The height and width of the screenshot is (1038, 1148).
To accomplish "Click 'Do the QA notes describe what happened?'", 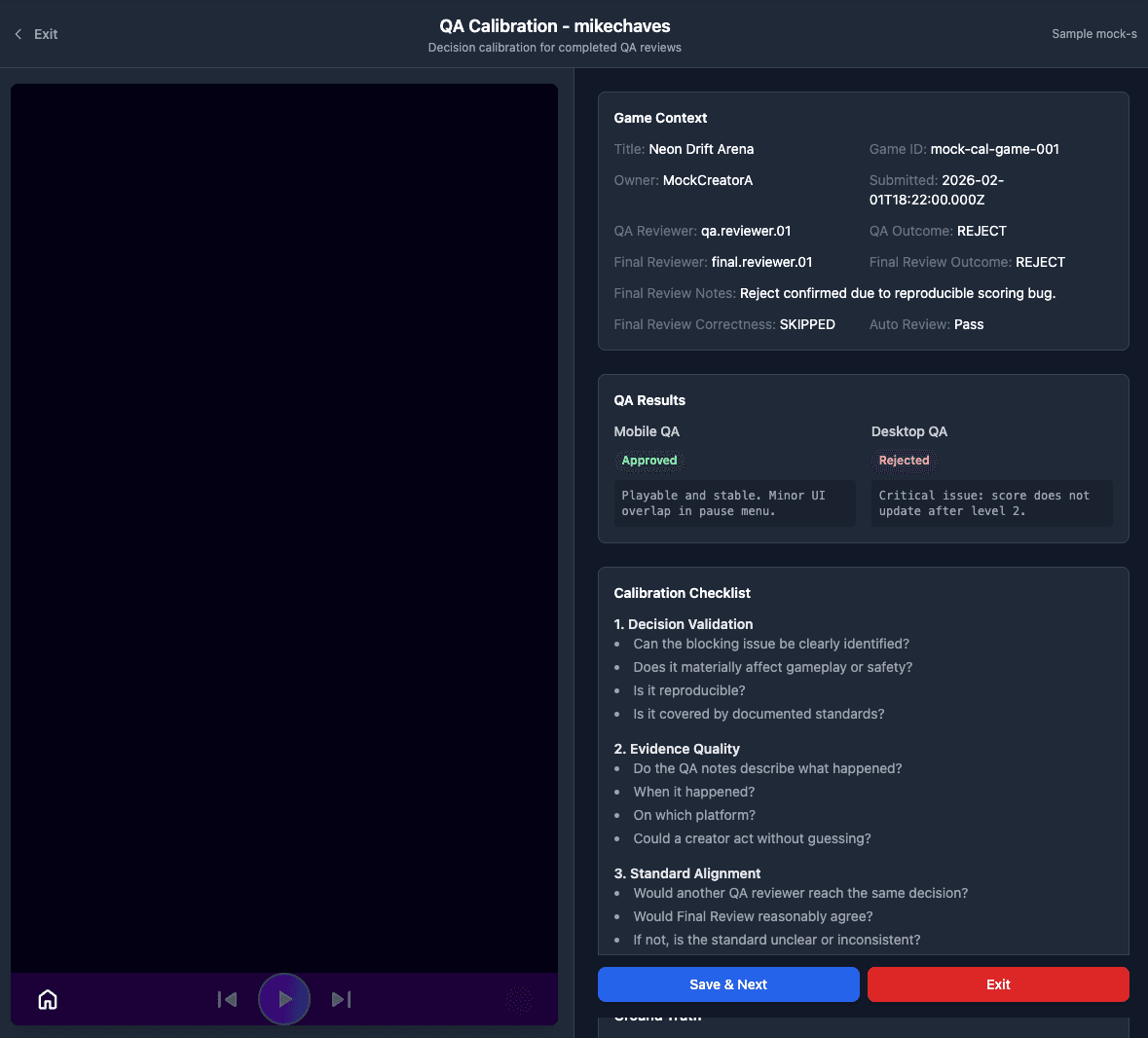I will pos(767,768).
